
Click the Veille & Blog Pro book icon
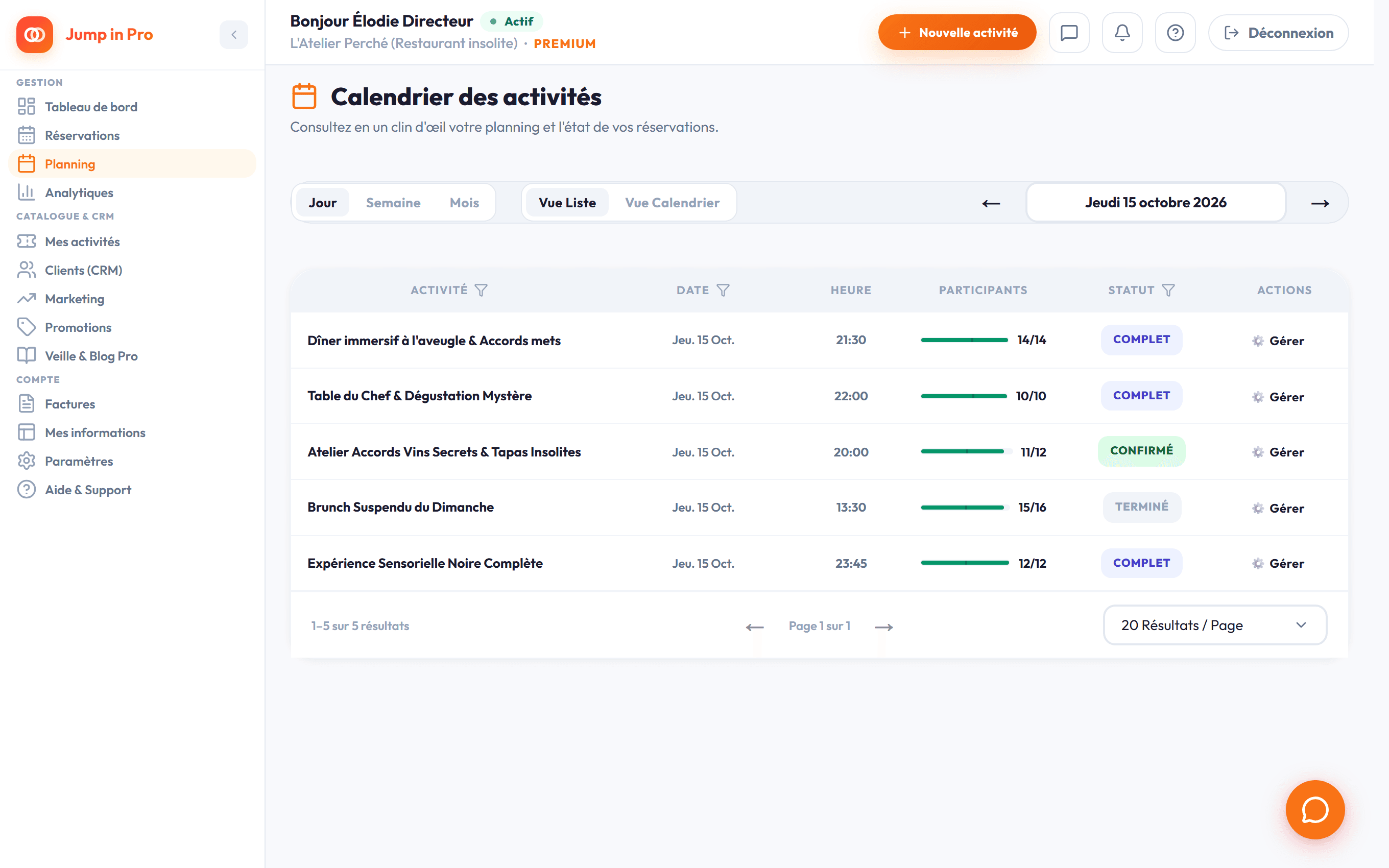pyautogui.click(x=27, y=356)
